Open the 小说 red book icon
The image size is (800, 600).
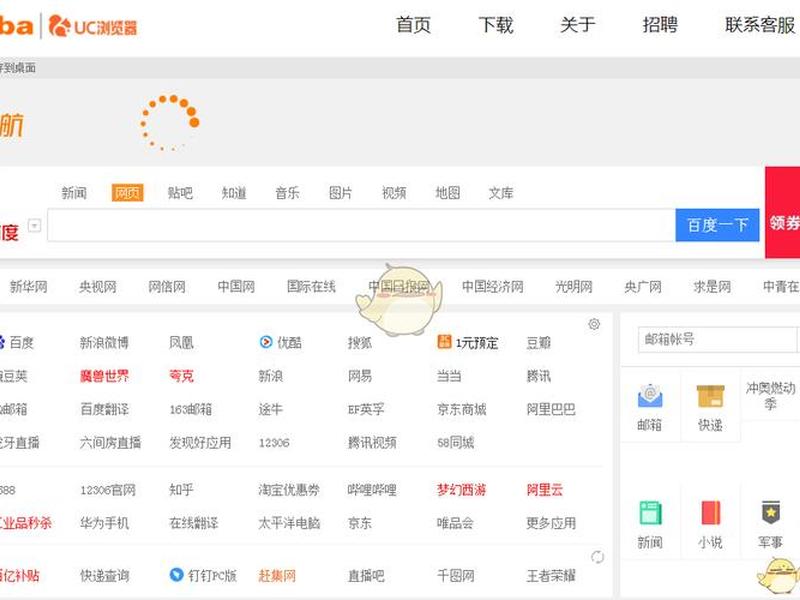tap(710, 513)
